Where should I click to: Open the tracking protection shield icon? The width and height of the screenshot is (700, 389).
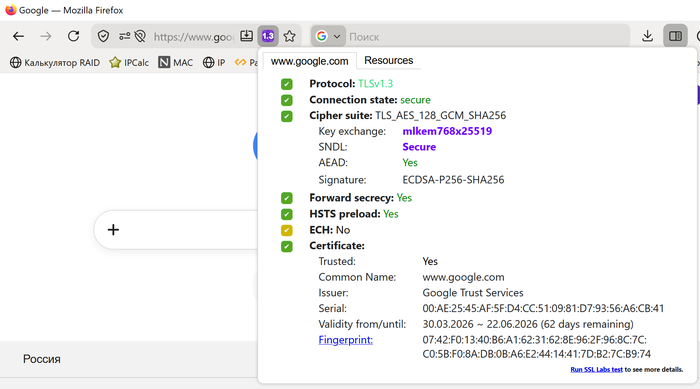pyautogui.click(x=103, y=36)
